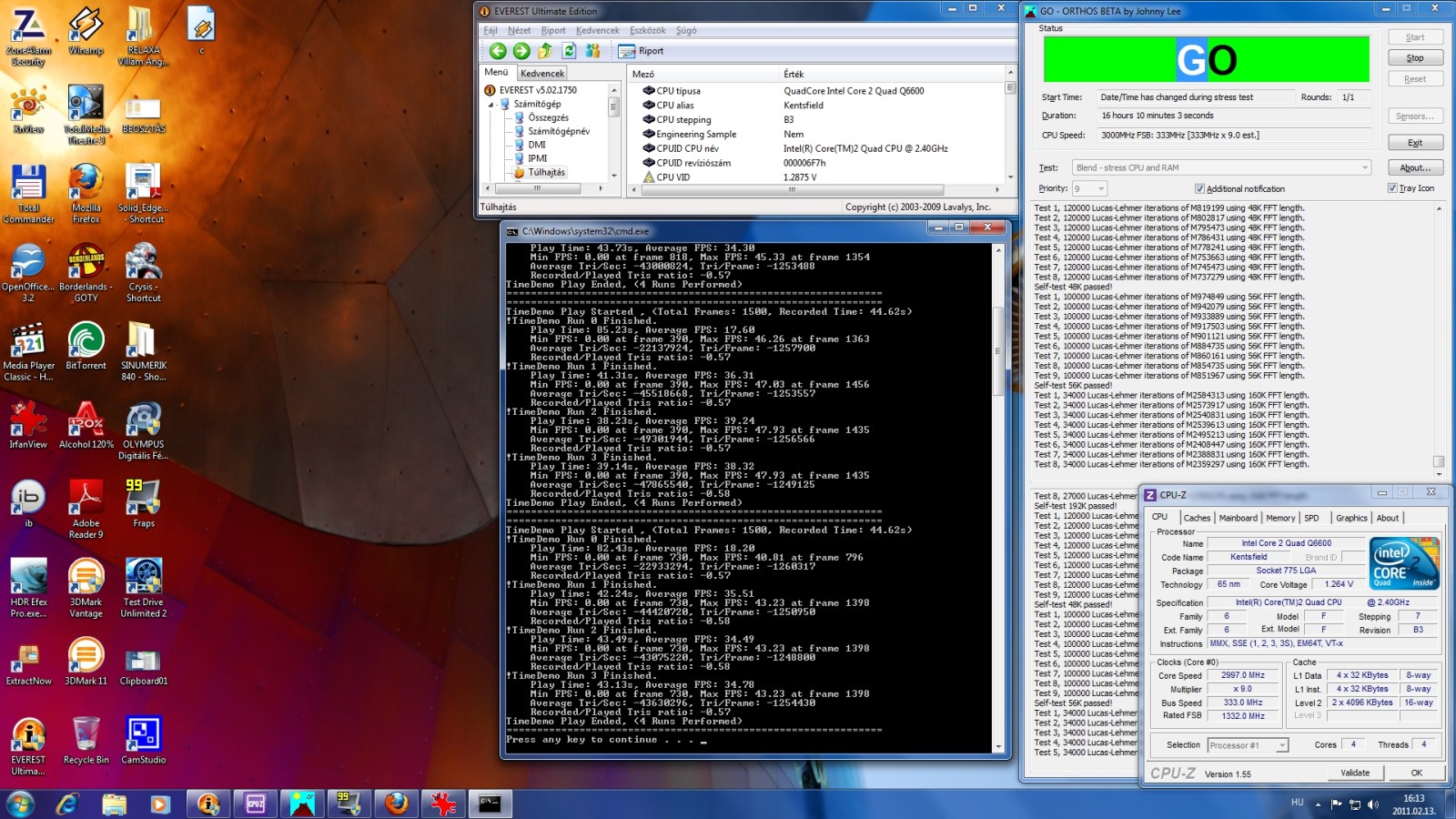Screen dimensions: 1456x819
Task: Open Total Commander desktop shortcut
Action: (x=28, y=195)
